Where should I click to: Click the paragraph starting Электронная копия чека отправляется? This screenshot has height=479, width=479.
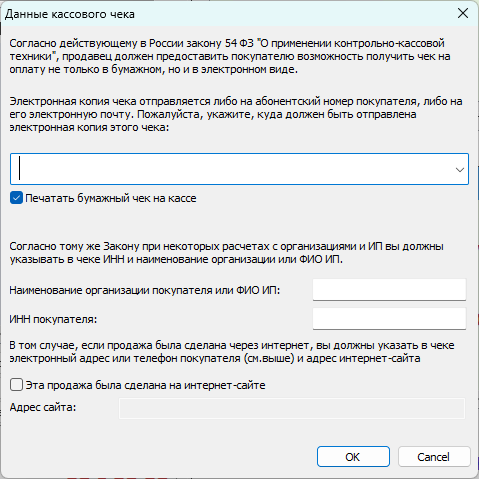click(x=236, y=114)
